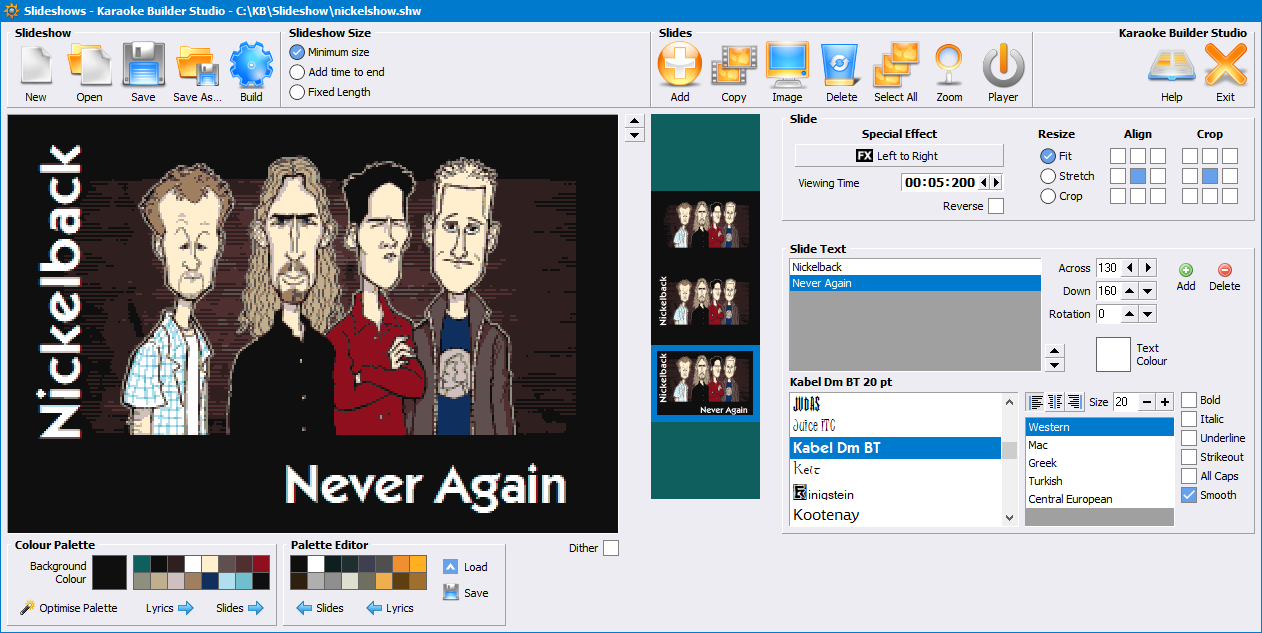Image resolution: width=1262 pixels, height=633 pixels.
Task: Choose Central European script
Action: [x=1099, y=499]
